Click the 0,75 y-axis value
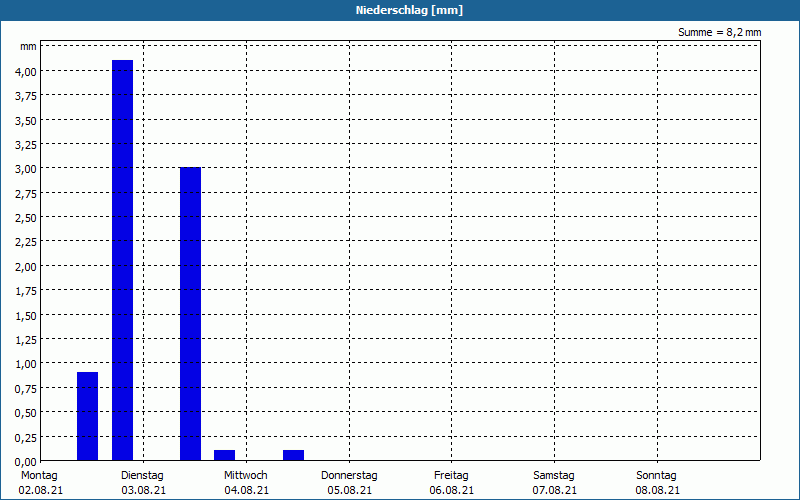Image resolution: width=800 pixels, height=500 pixels. point(26,389)
